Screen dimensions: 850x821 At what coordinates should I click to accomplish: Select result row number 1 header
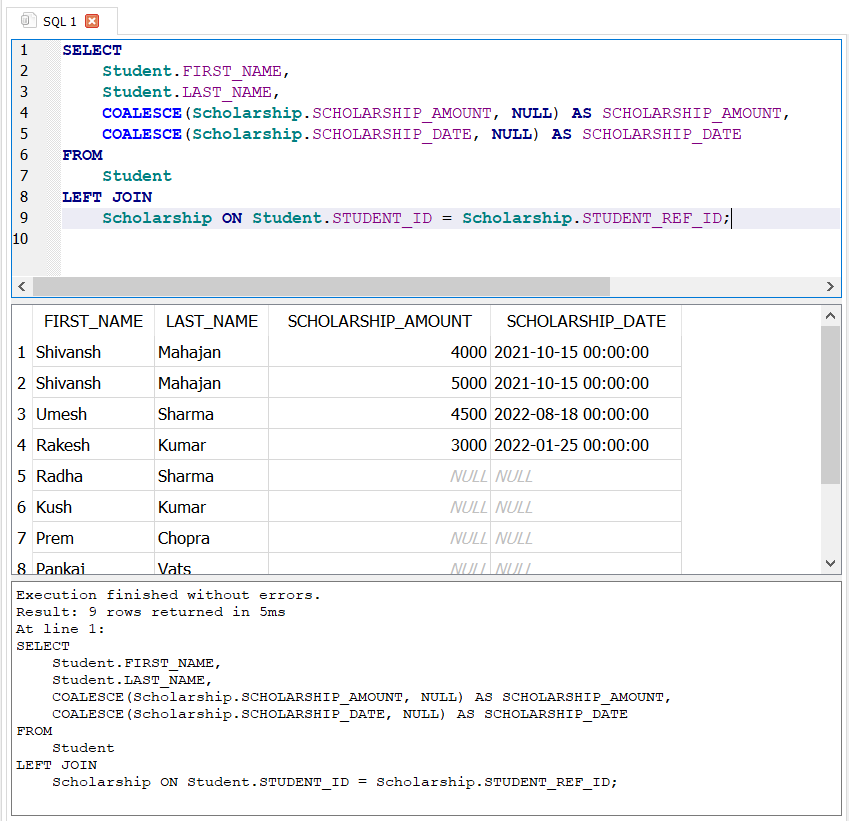coord(22,352)
